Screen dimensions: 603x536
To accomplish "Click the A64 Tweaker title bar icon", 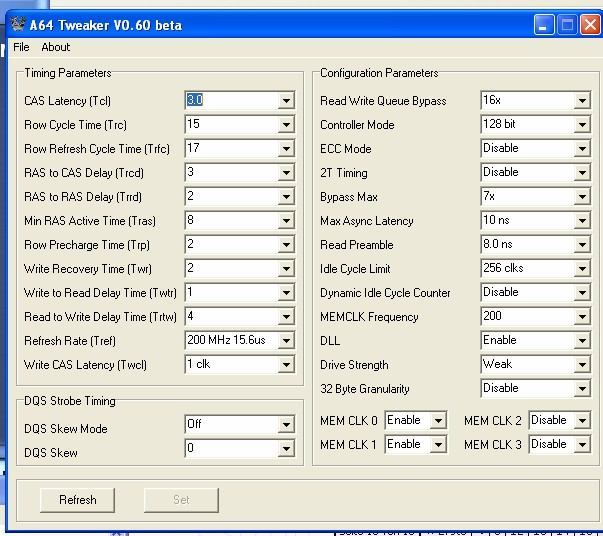I will click(x=17, y=25).
